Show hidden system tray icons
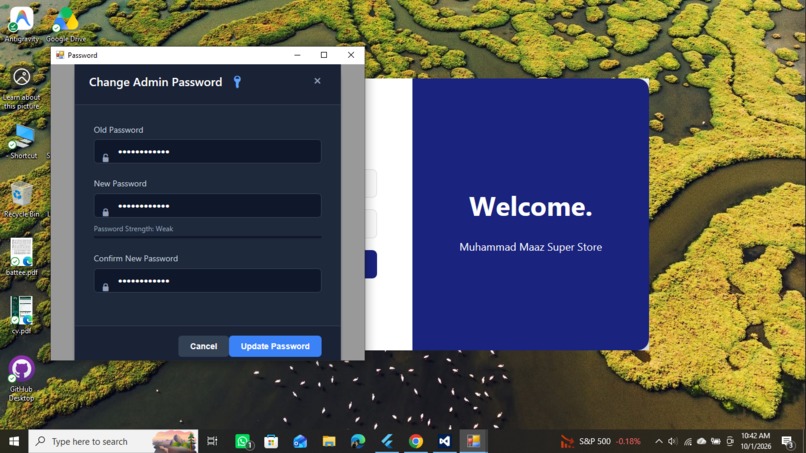Screen dimensions: 806x453 [658, 441]
